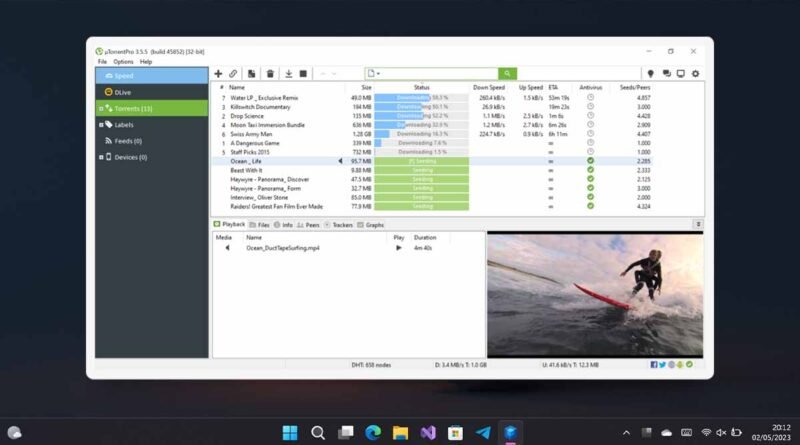Click Add Torrent from URL link icon
This screenshot has height=445, width=800.
click(x=233, y=73)
